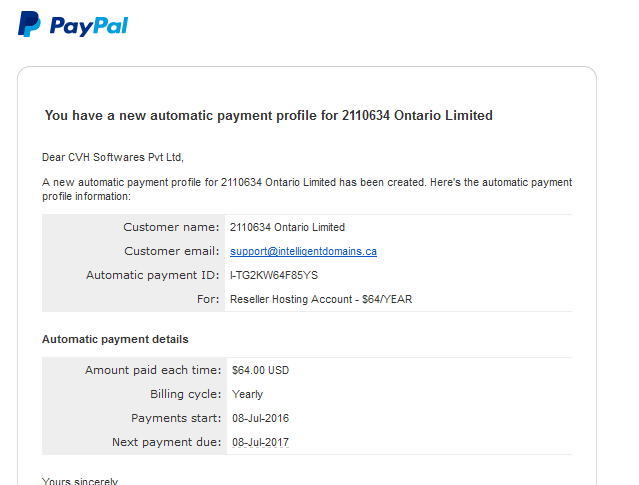
Task: Click the $64.00 USD amount value
Action: [x=260, y=370]
